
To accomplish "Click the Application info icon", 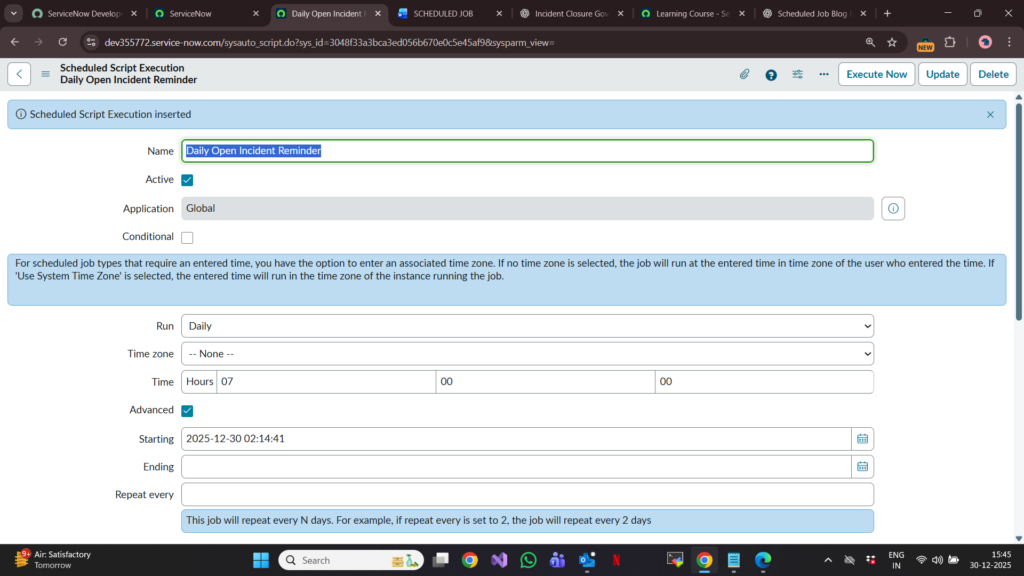I will (x=893, y=208).
